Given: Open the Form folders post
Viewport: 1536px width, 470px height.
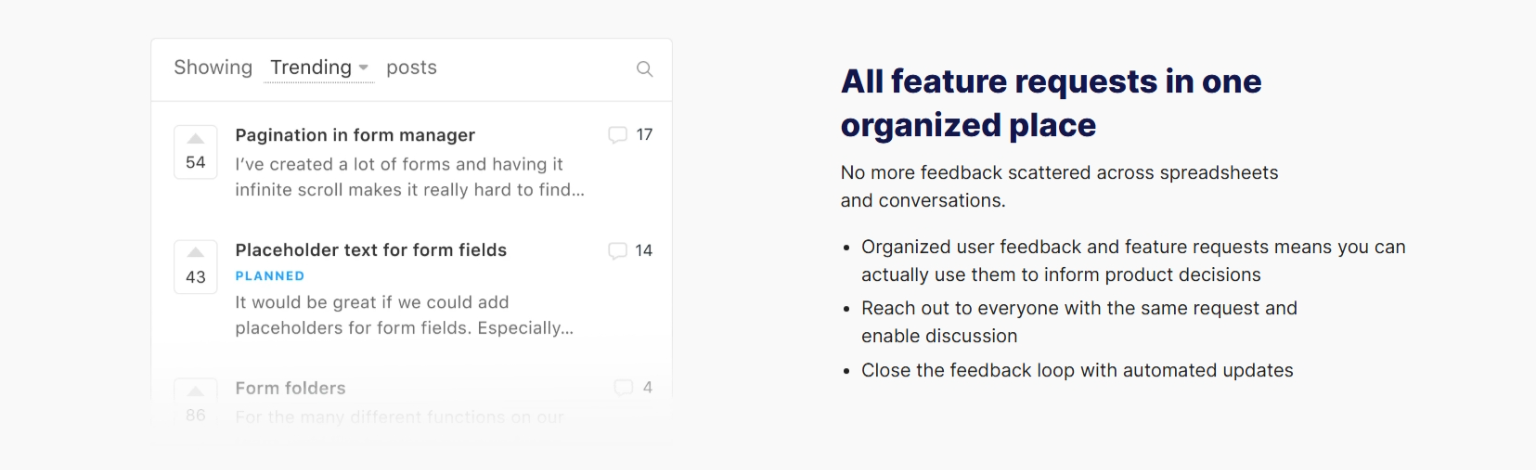Looking at the screenshot, I should 290,388.
